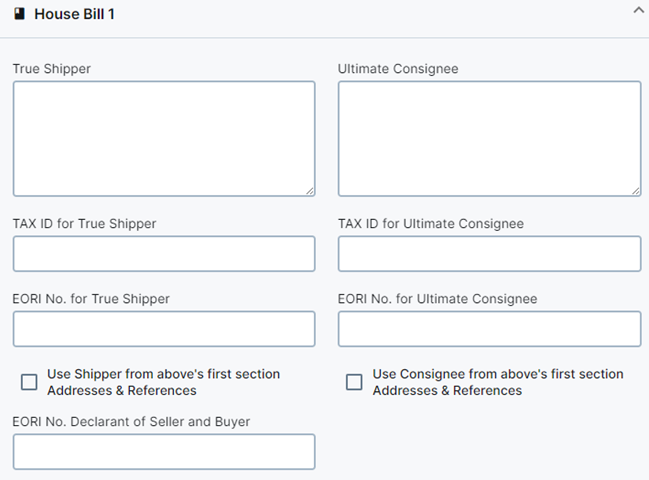
Task: Tick the Use Consignee from above's first section checkbox
Action: pyautogui.click(x=354, y=382)
